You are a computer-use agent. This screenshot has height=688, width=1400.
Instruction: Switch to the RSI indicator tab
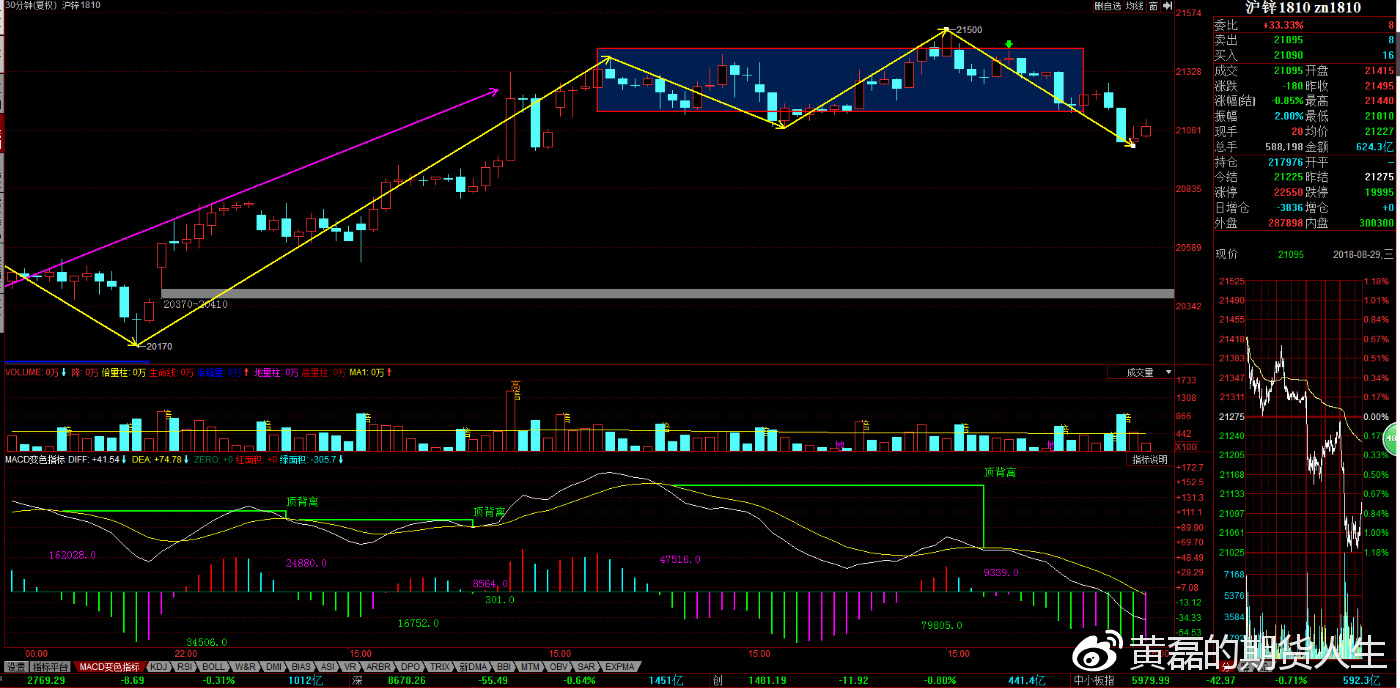pyautogui.click(x=185, y=666)
